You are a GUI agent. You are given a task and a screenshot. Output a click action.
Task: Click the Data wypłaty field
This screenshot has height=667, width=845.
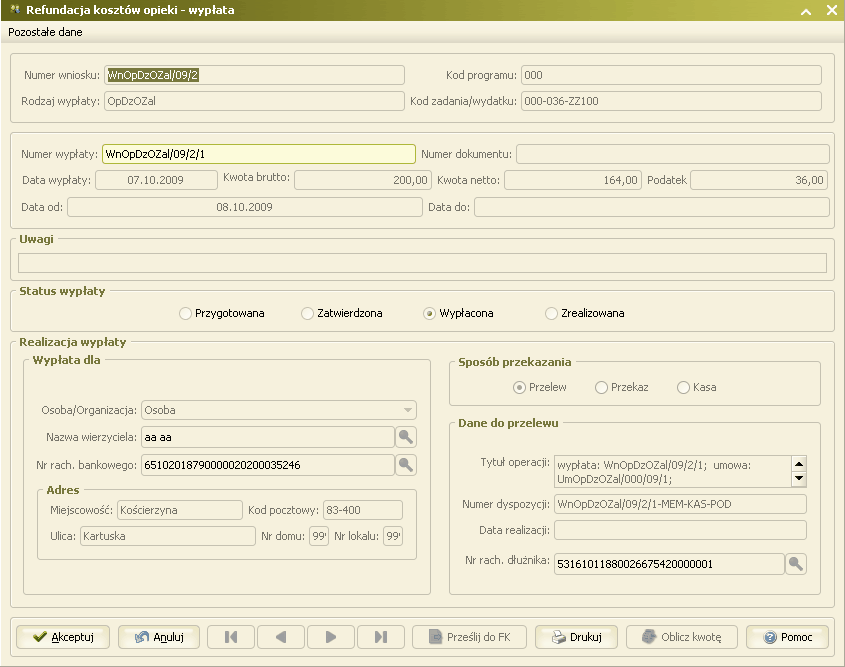156,180
